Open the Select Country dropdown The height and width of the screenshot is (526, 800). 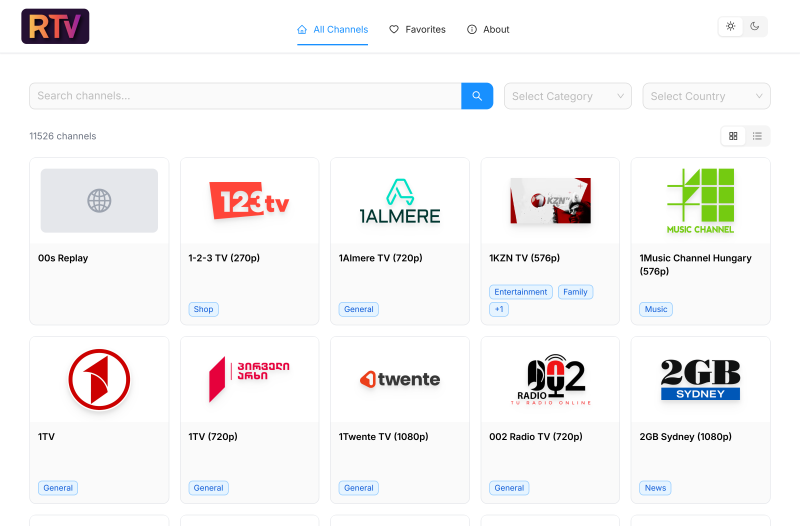tap(706, 96)
